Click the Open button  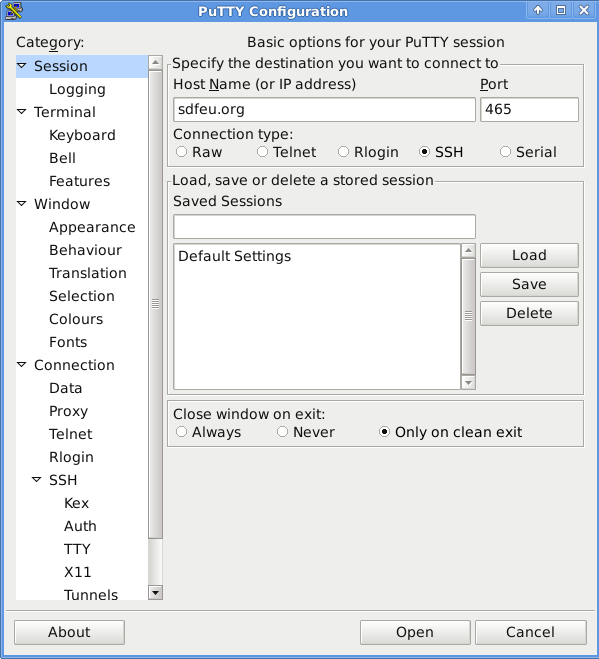[x=415, y=632]
